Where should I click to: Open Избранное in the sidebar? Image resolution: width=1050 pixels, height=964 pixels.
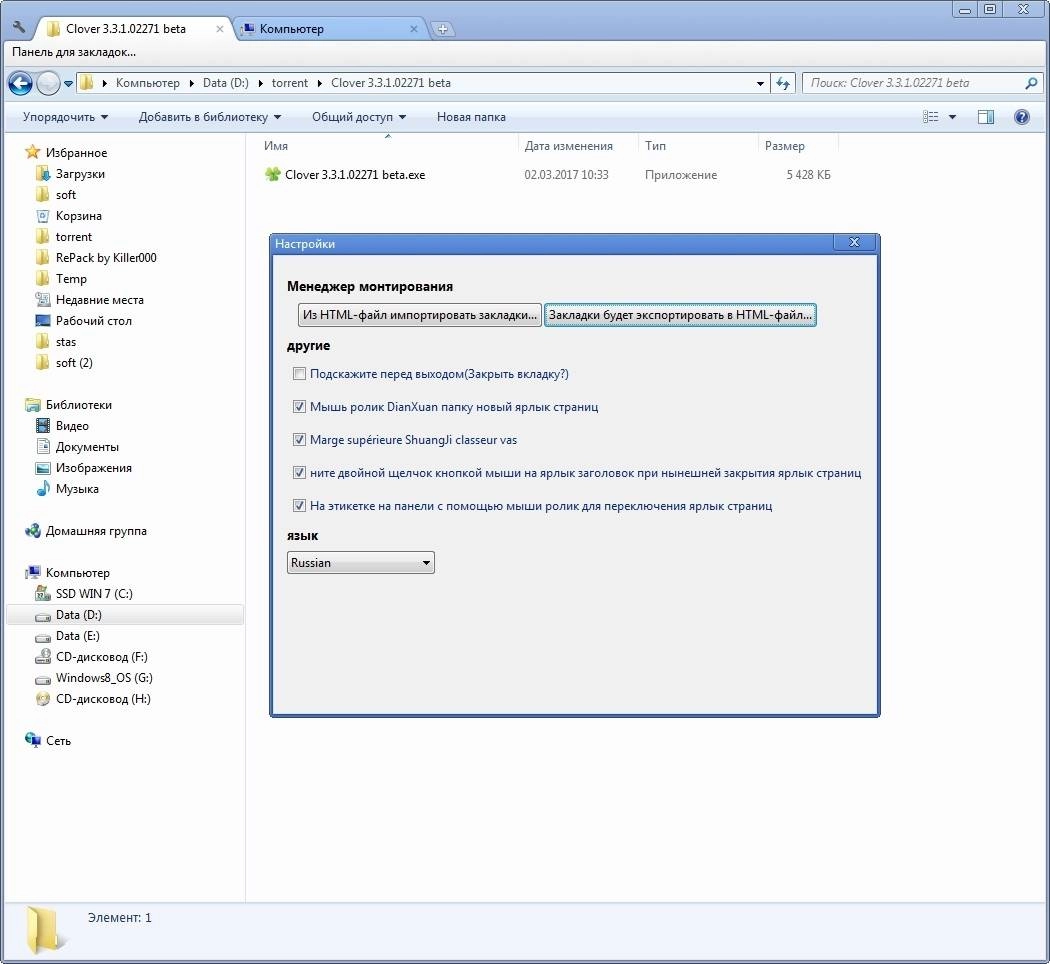click(76, 153)
